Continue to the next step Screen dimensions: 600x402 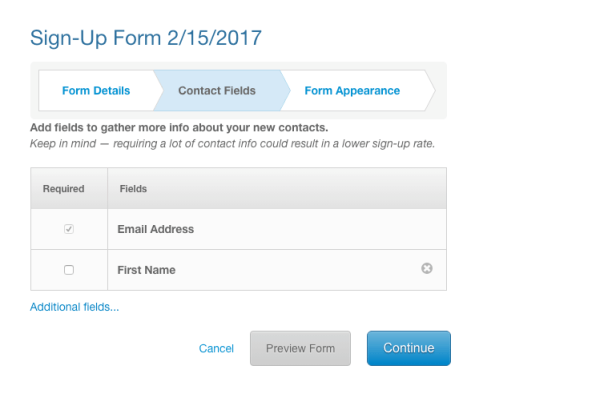click(x=408, y=348)
